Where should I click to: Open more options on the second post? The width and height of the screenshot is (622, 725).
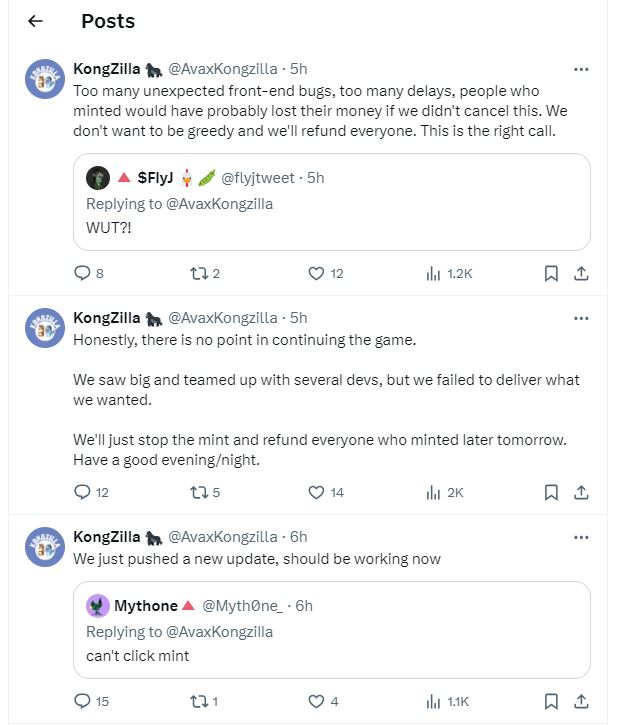point(581,318)
